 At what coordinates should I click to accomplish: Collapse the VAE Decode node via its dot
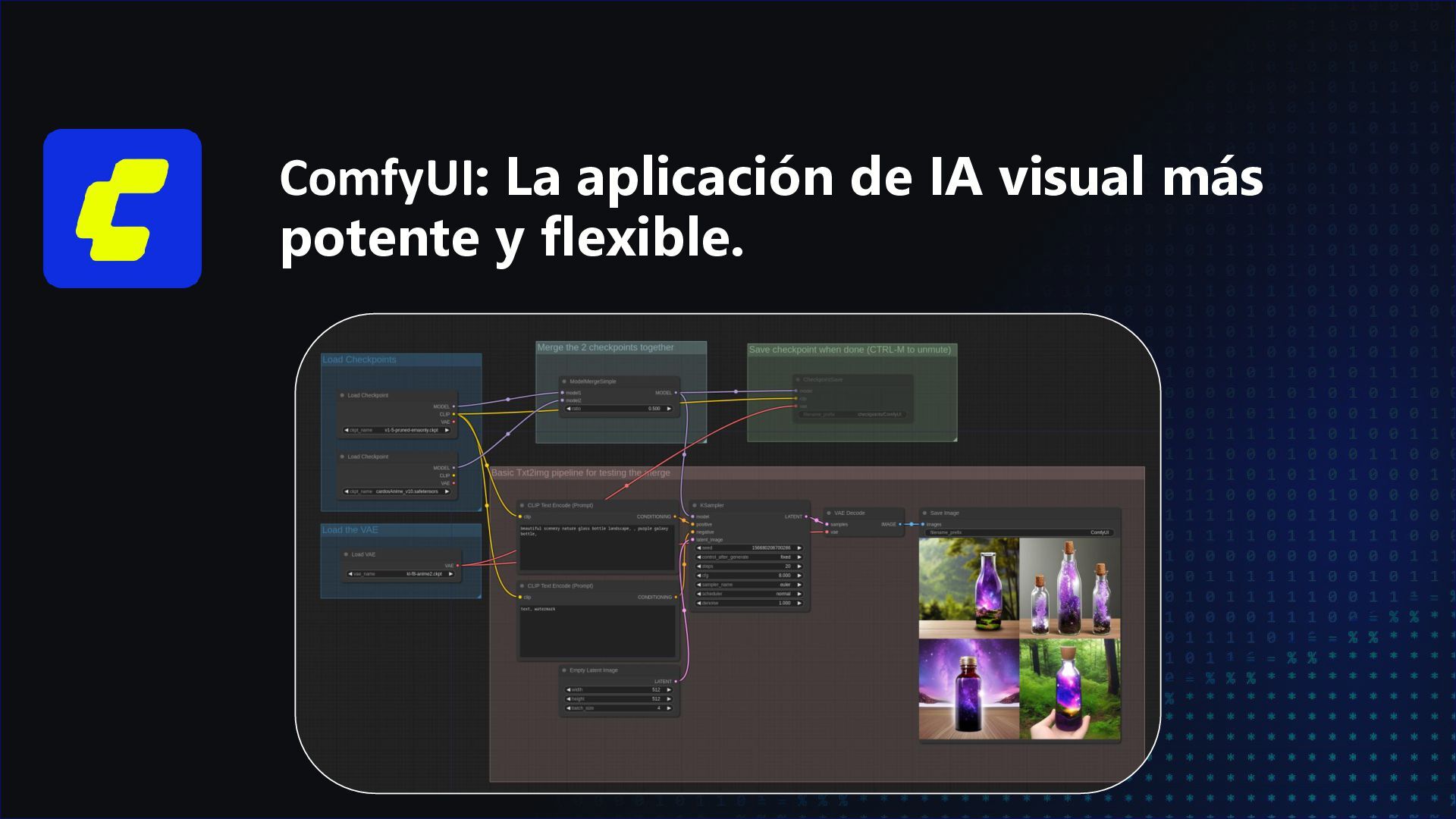829,513
